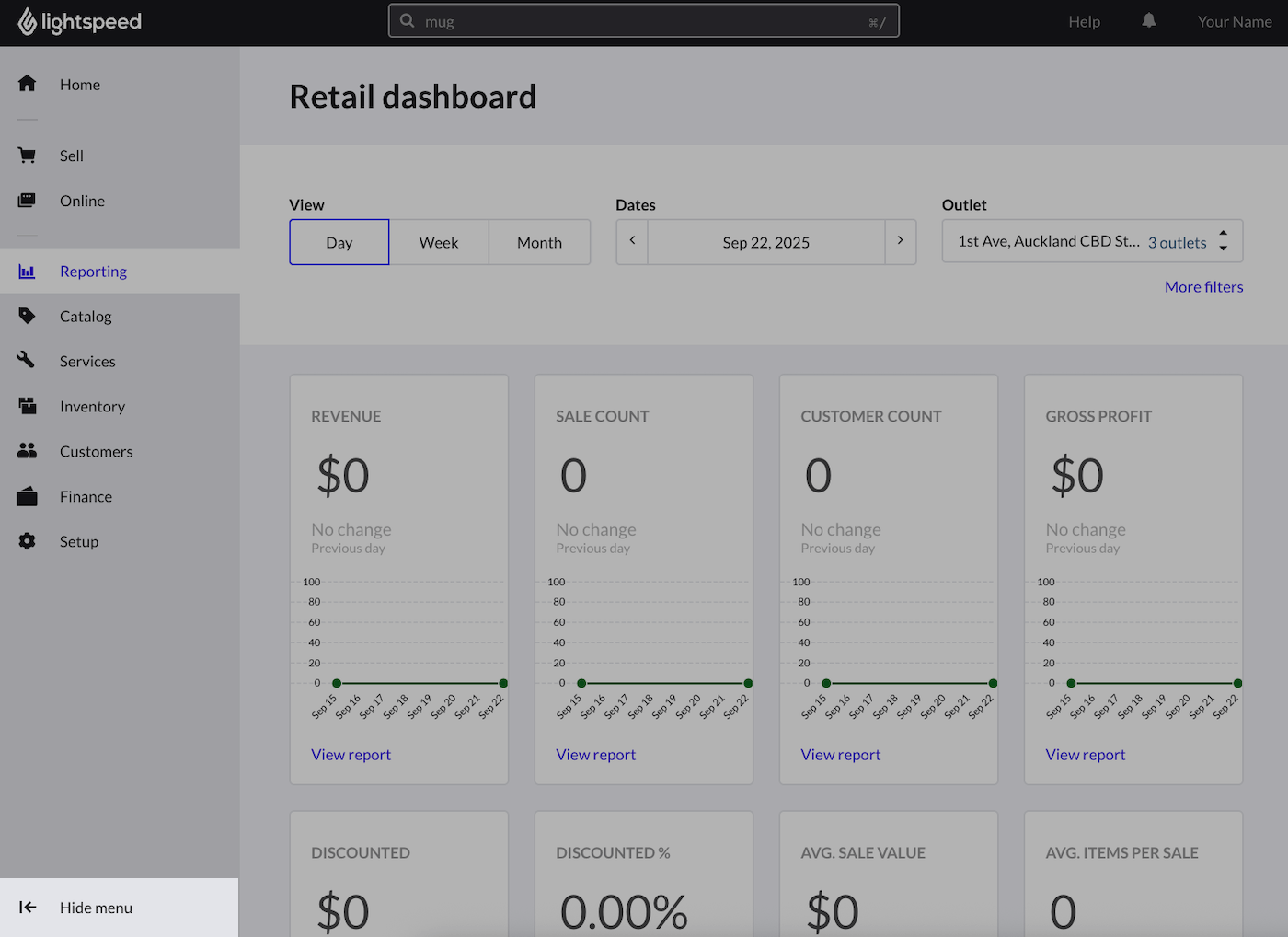Click the Finance icon

[x=28, y=496]
